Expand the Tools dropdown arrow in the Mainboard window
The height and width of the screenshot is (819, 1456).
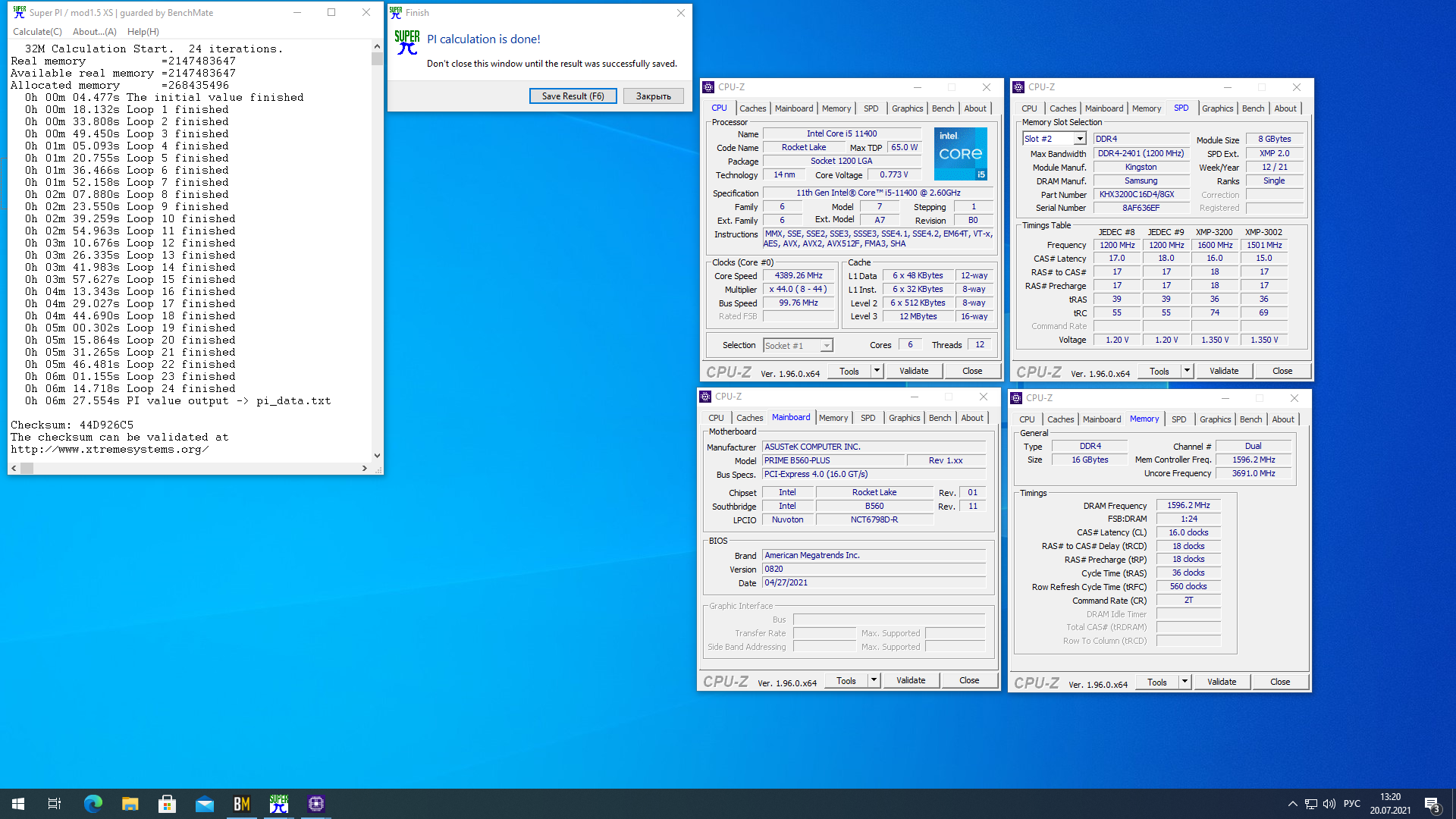[874, 680]
